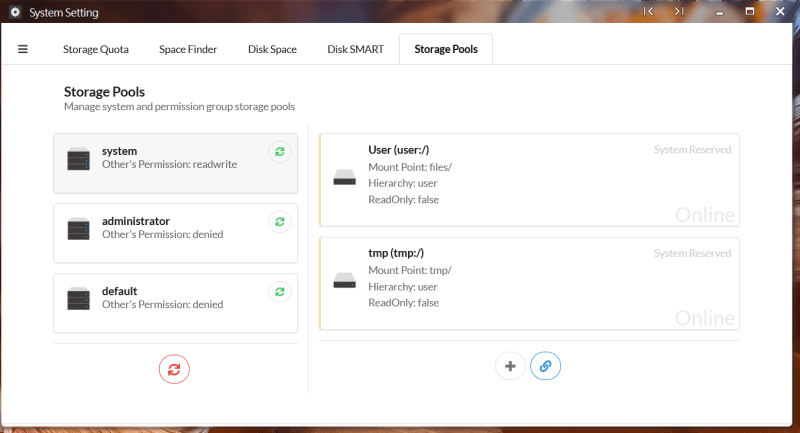This screenshot has height=433, width=800.
Task: Select the default pool name
Action: 119,291
